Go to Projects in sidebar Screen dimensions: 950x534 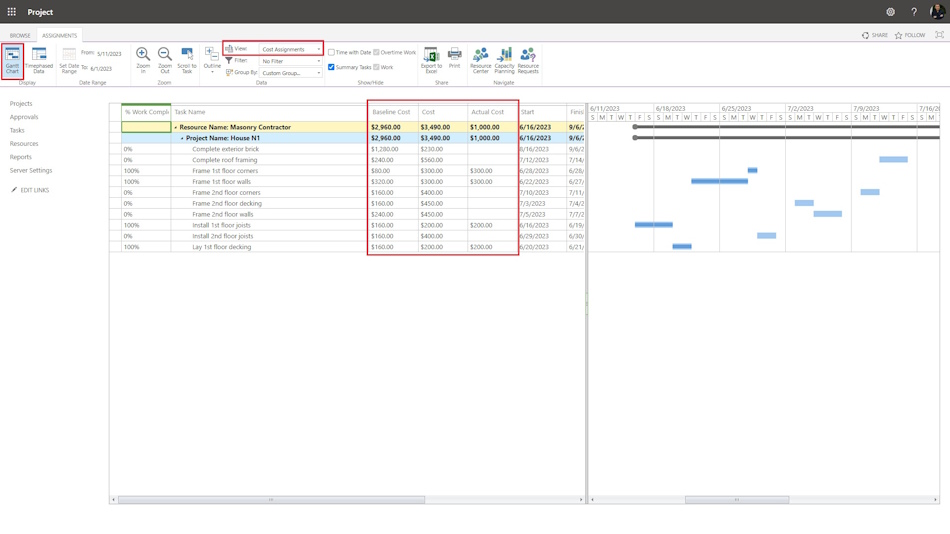[x=21, y=104]
